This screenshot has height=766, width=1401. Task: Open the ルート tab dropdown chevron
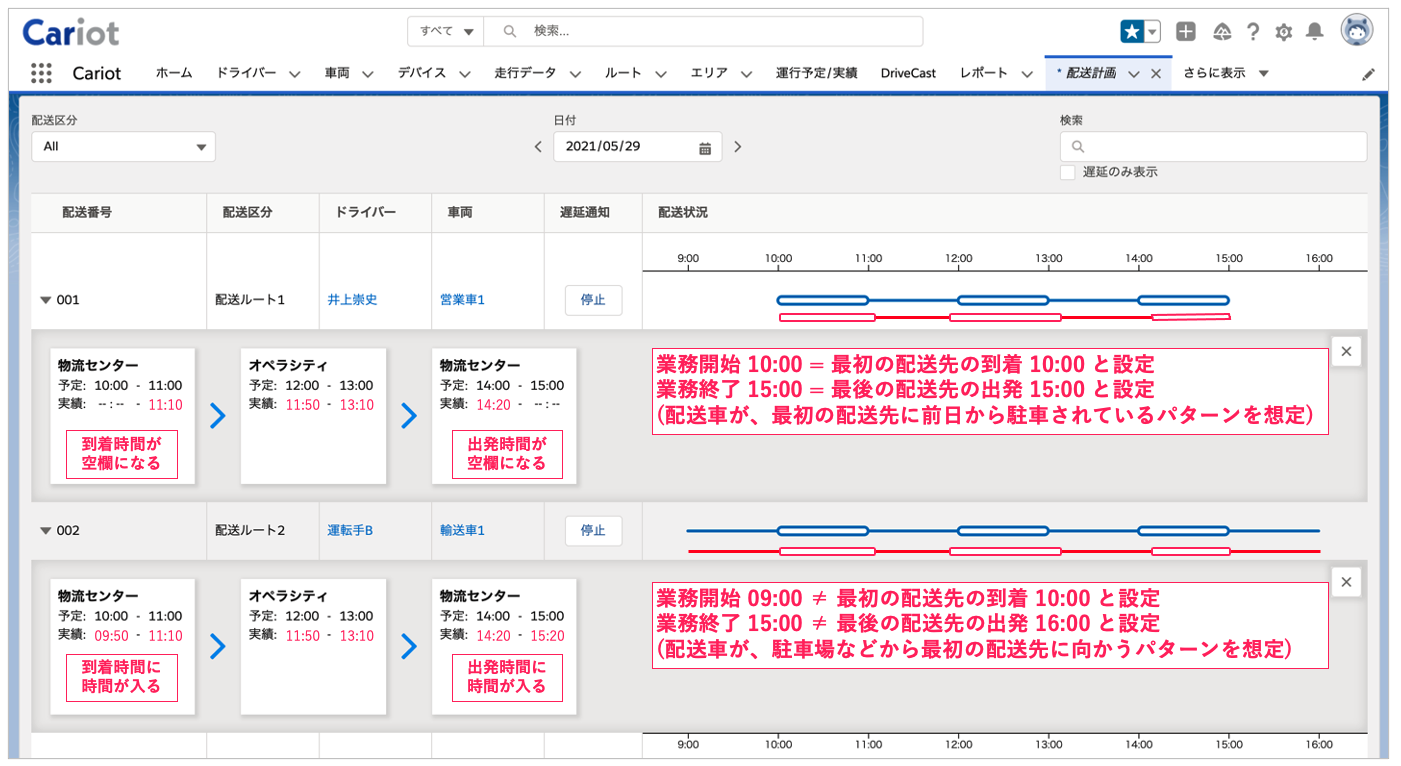point(661,74)
